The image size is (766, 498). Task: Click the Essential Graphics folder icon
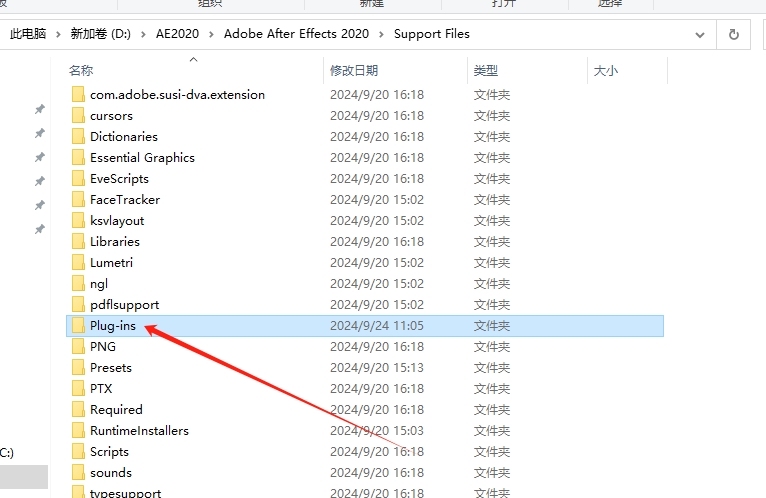[78, 157]
